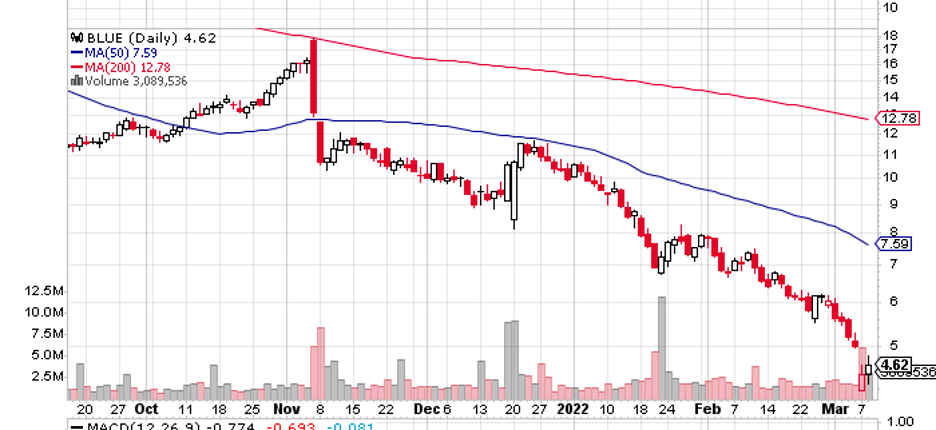Click the volume bars icon in the legend

click(75, 80)
